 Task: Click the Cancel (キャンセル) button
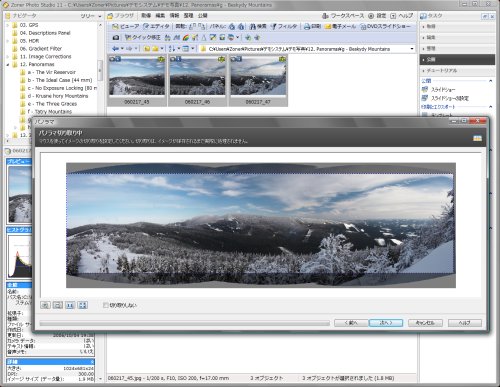click(x=425, y=323)
